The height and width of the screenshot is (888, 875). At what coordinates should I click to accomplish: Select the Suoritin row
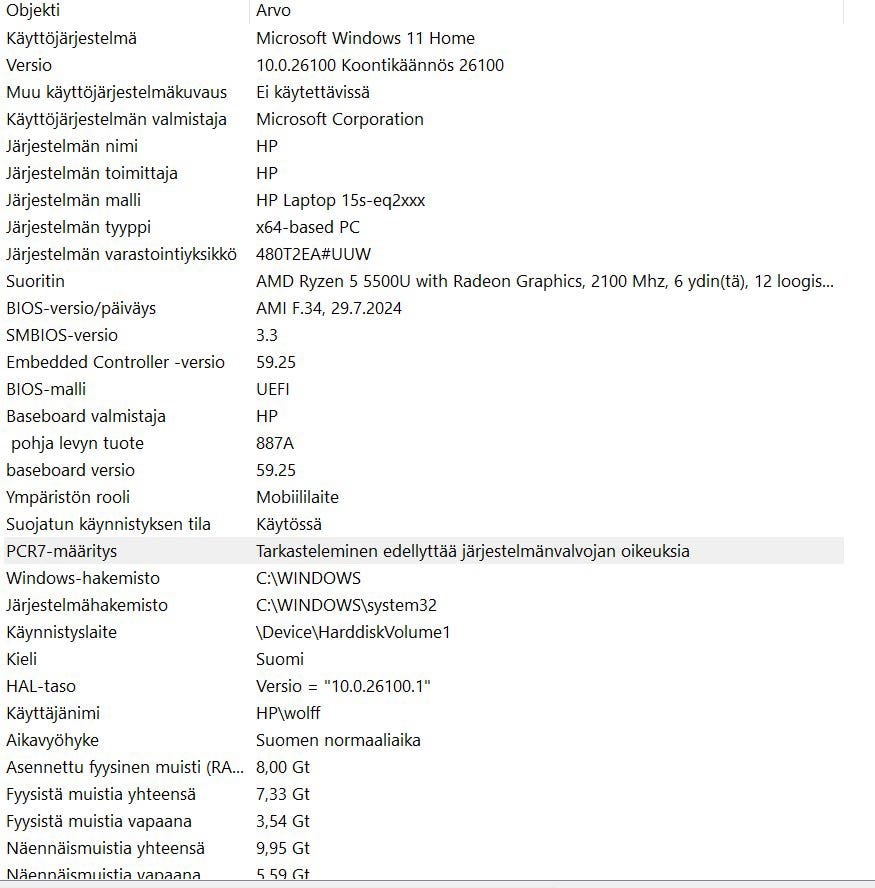coord(424,281)
